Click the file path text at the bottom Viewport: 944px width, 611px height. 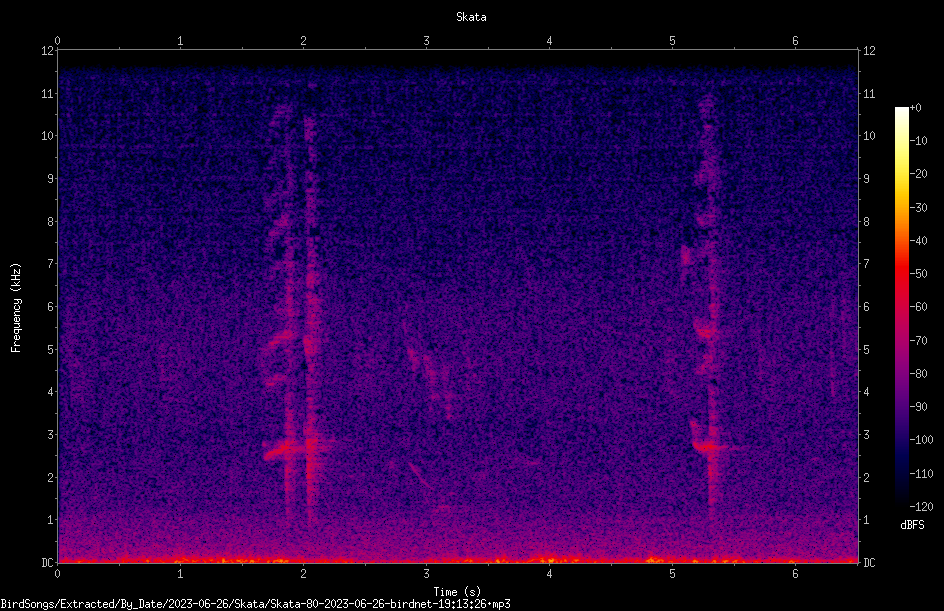point(255,604)
